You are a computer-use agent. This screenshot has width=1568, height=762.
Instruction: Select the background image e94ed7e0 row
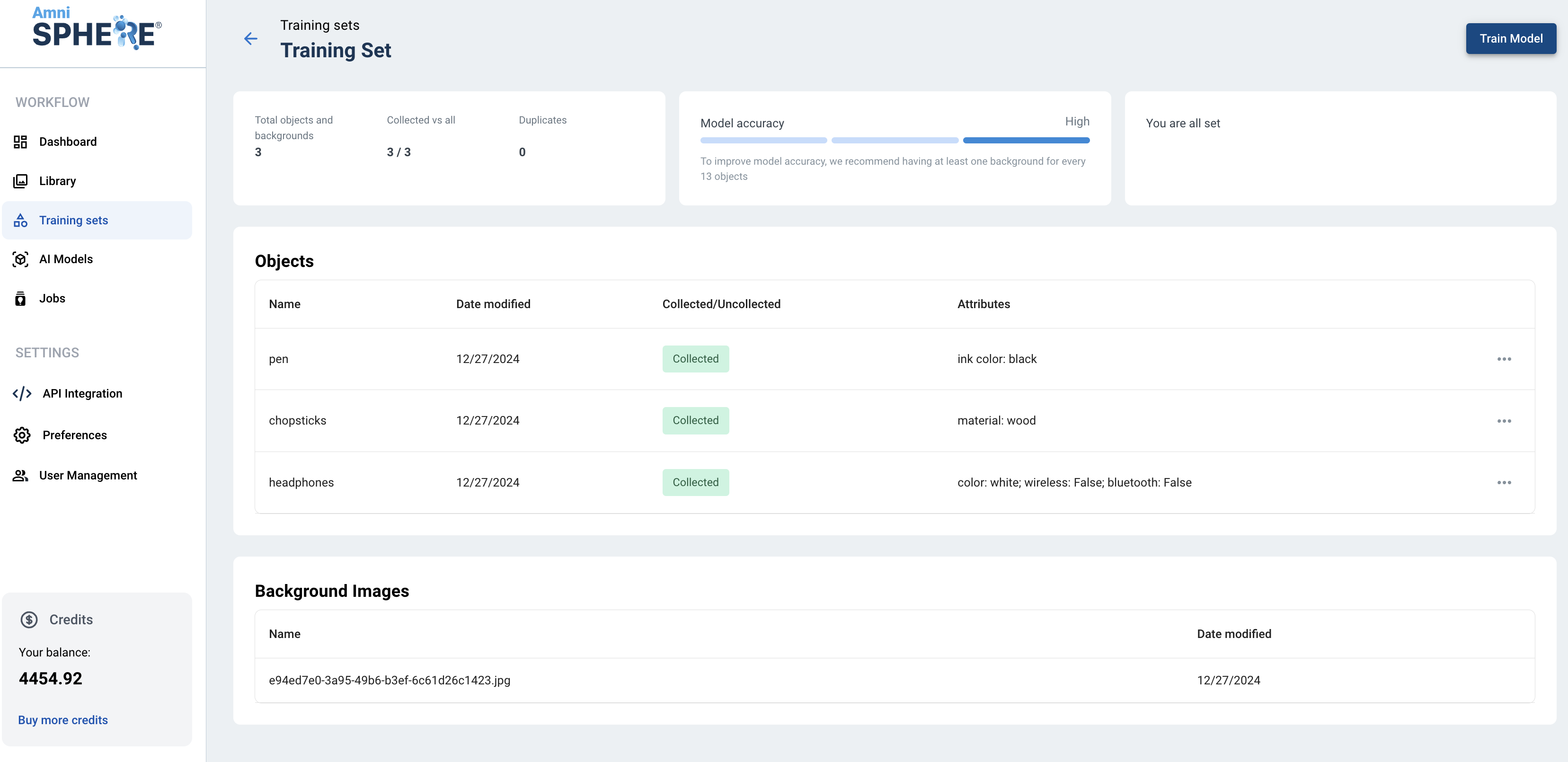pos(390,681)
